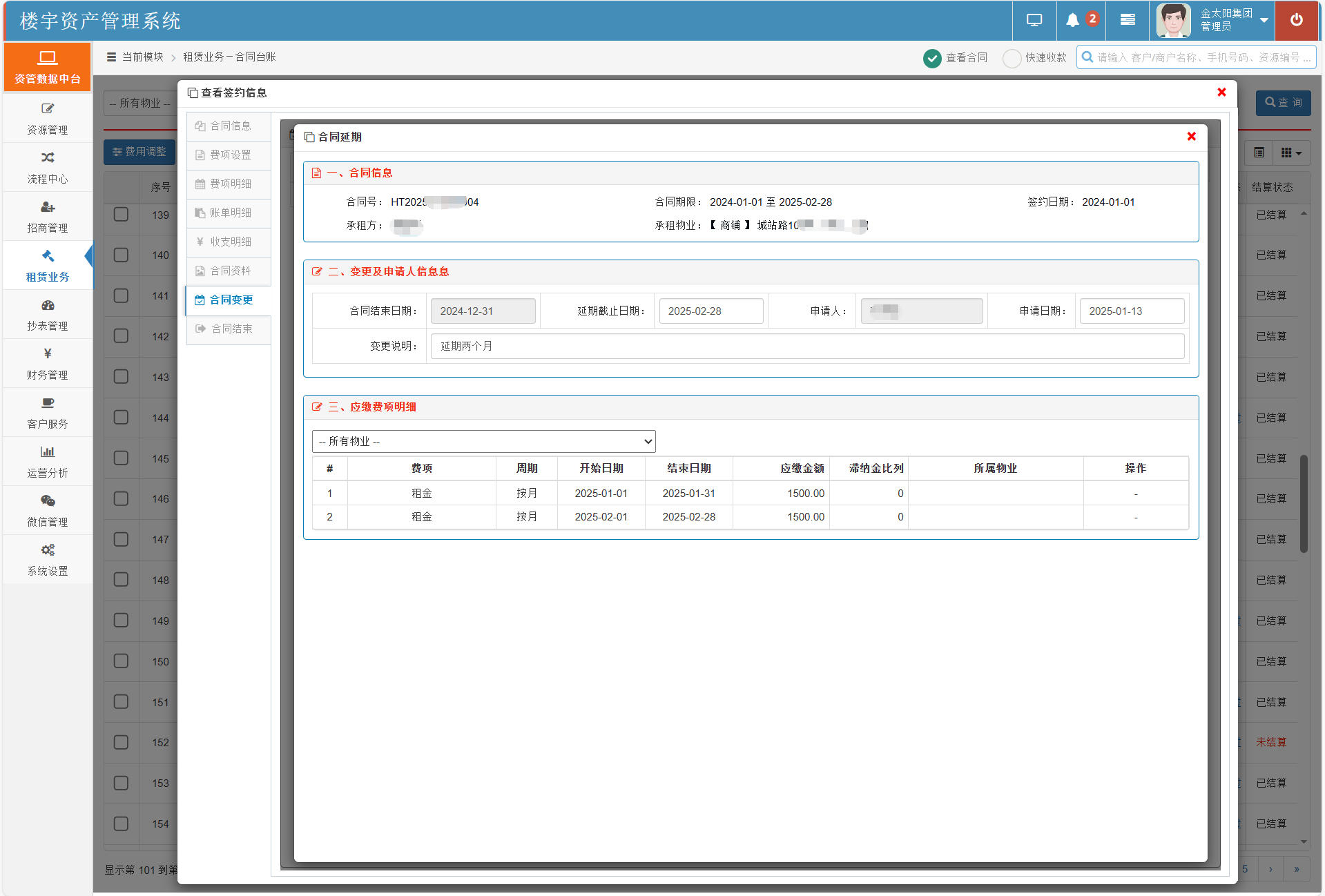This screenshot has height=896, width=1325.
Task: Select the 查看合同 radio option
Action: pos(932,58)
